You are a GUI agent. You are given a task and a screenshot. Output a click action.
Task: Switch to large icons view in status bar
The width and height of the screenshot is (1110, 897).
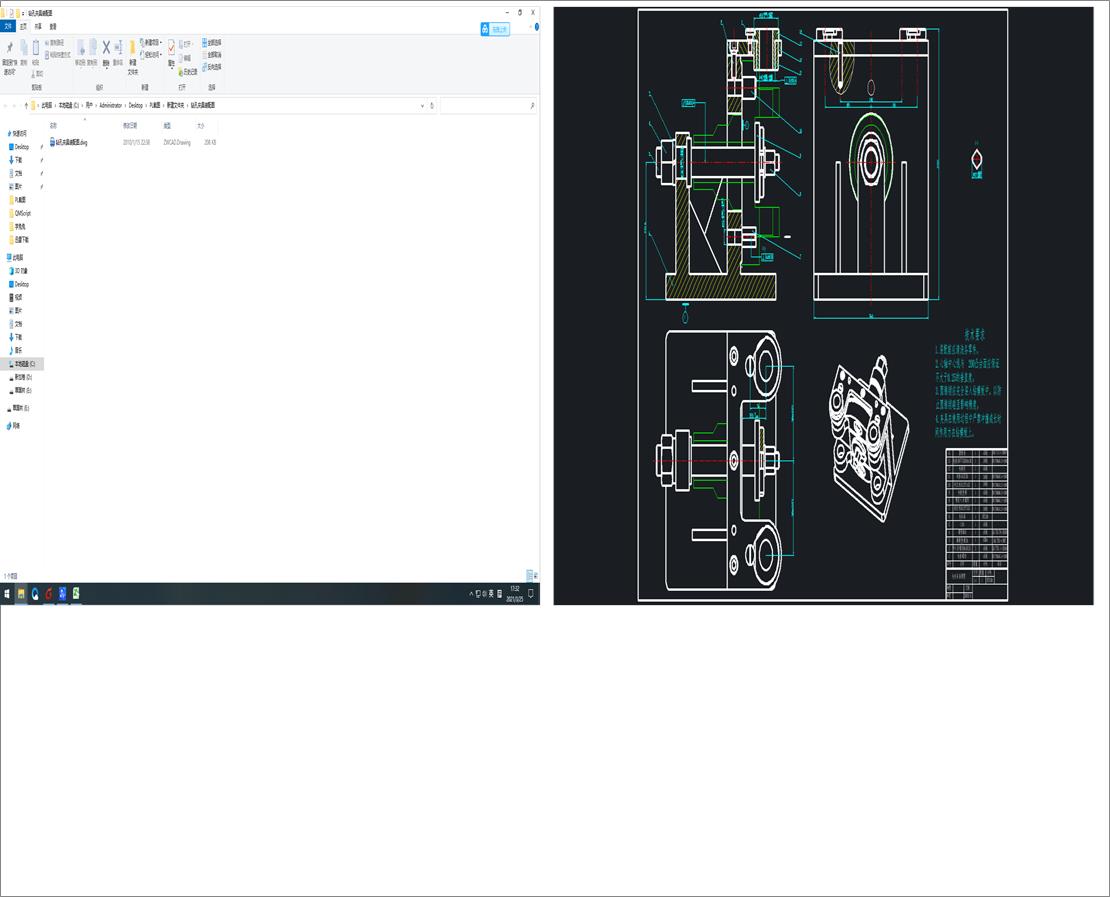point(535,576)
